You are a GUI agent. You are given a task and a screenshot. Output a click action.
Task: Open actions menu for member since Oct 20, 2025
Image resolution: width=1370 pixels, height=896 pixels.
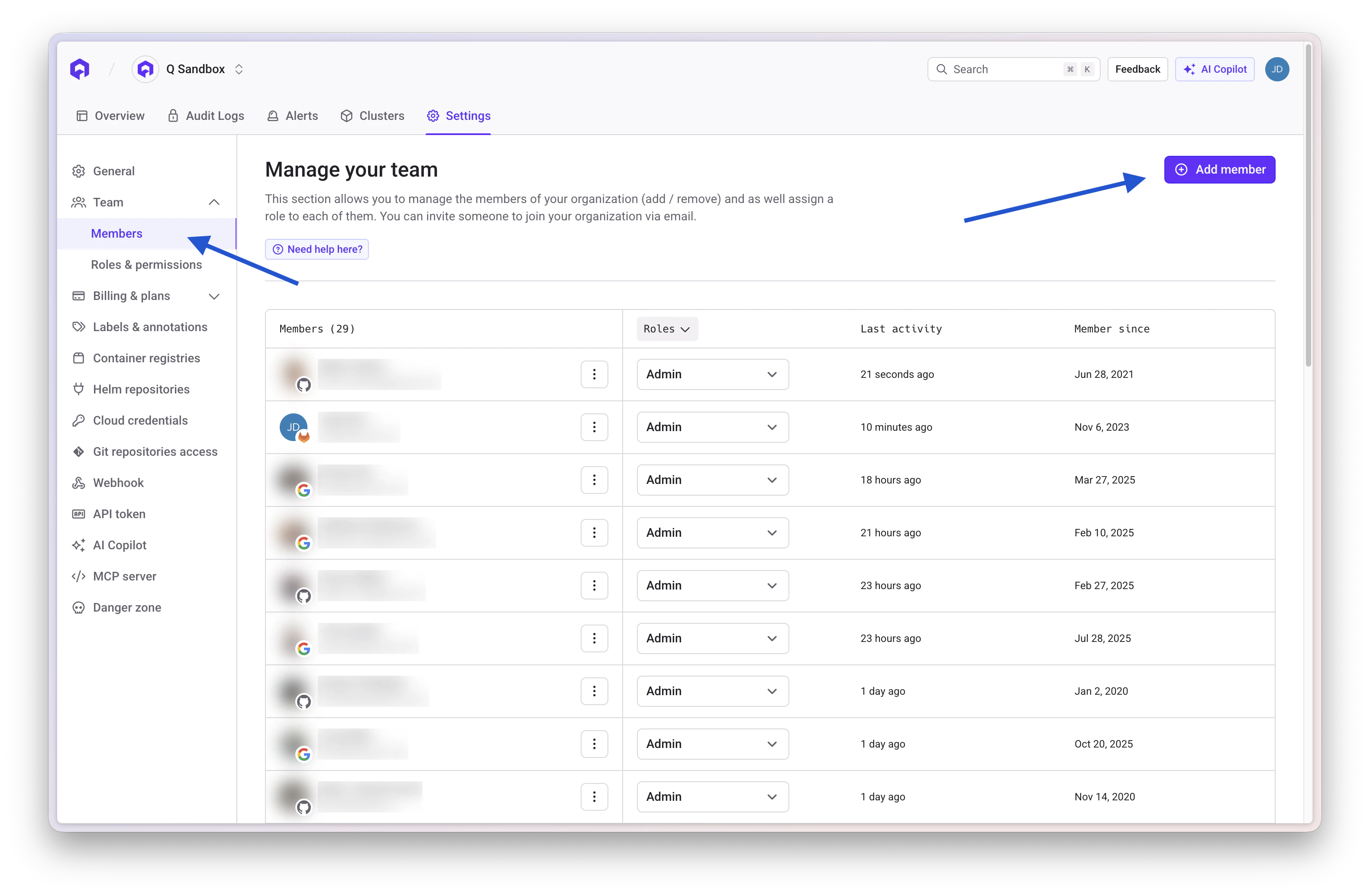(x=594, y=744)
